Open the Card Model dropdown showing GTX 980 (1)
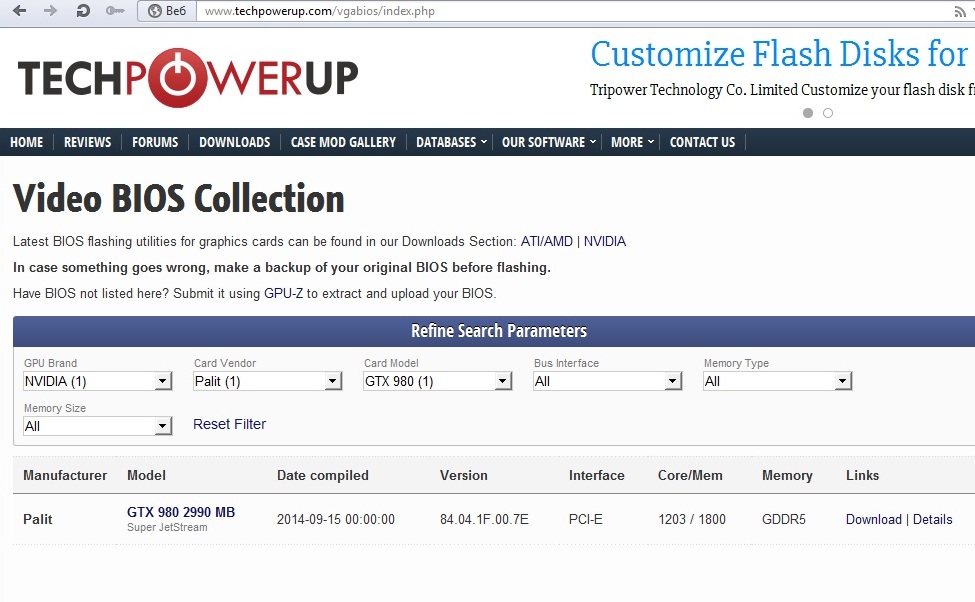The height and width of the screenshot is (602, 975). pyautogui.click(x=438, y=381)
